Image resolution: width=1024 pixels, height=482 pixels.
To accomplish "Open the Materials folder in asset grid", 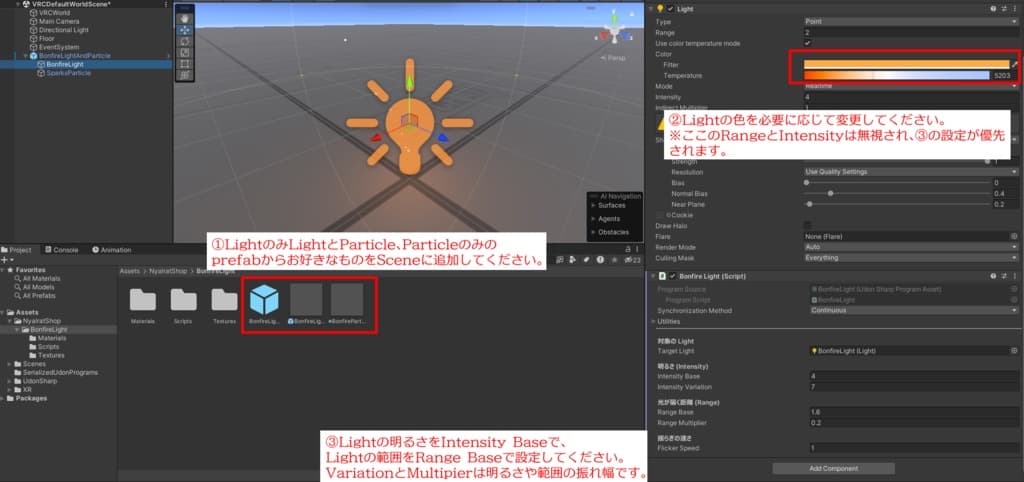I will coord(143,301).
